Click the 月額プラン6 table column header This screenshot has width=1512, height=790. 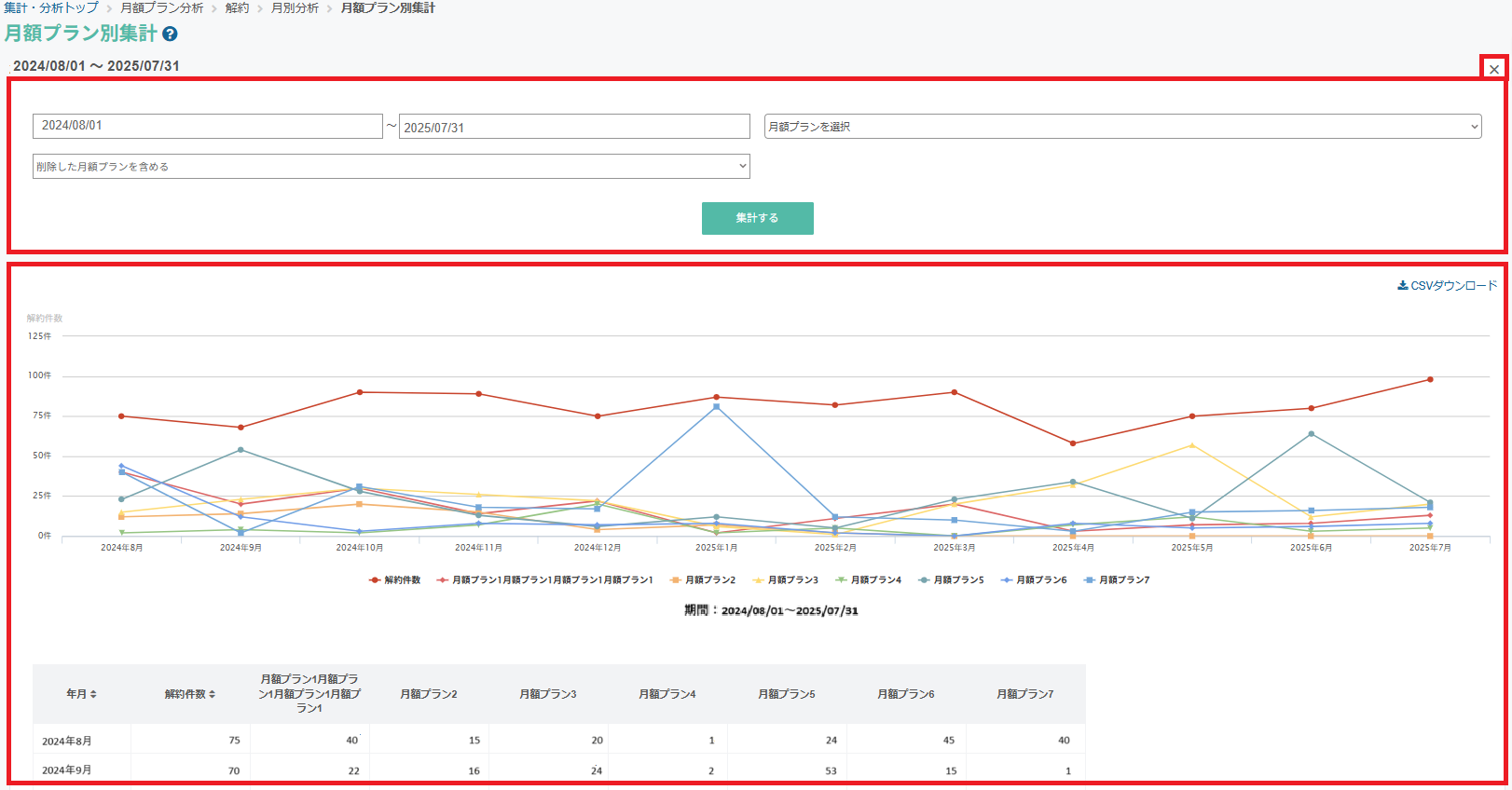coord(906,694)
